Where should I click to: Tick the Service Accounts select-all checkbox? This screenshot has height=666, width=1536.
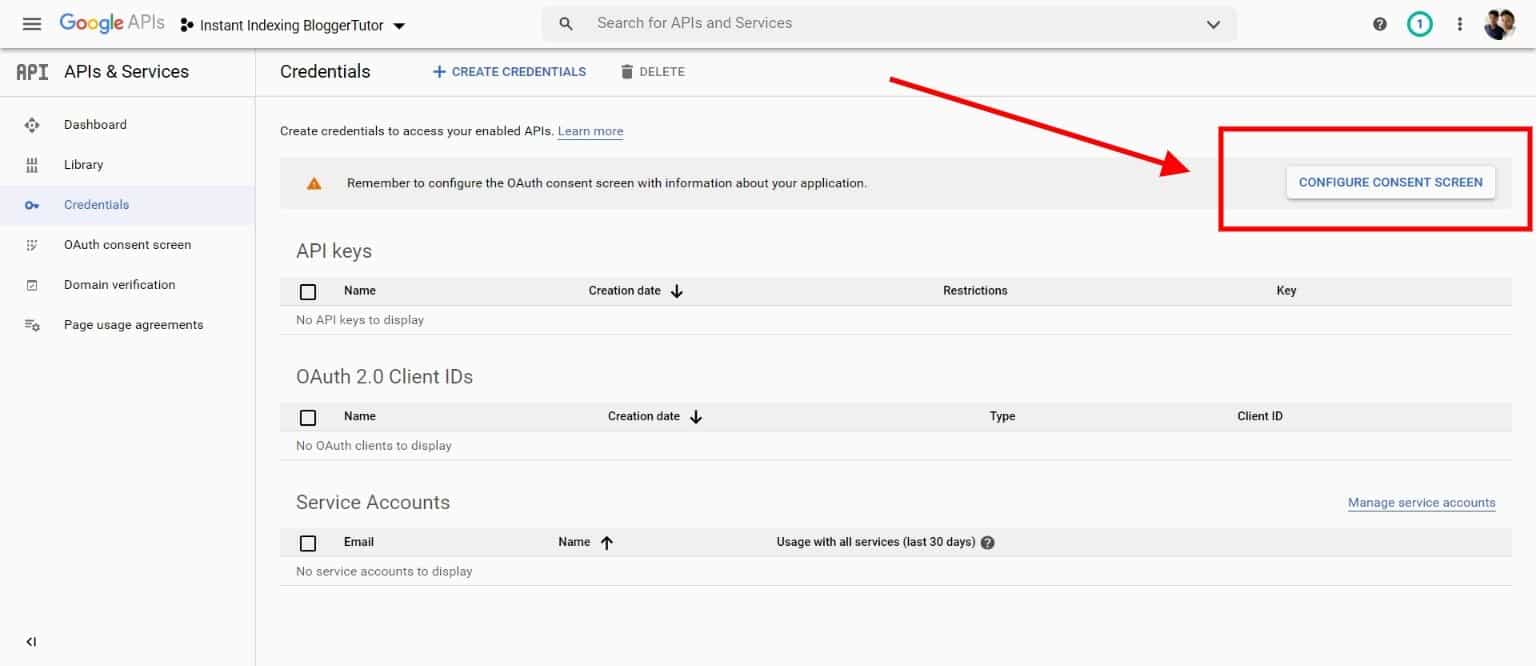[x=308, y=543]
